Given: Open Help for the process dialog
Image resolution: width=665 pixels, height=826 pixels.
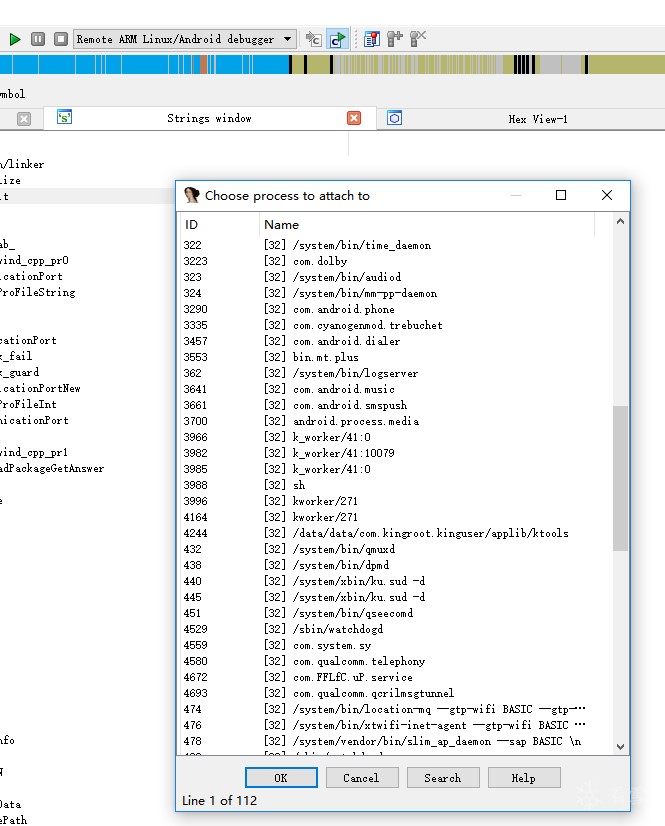Looking at the screenshot, I should 524,778.
